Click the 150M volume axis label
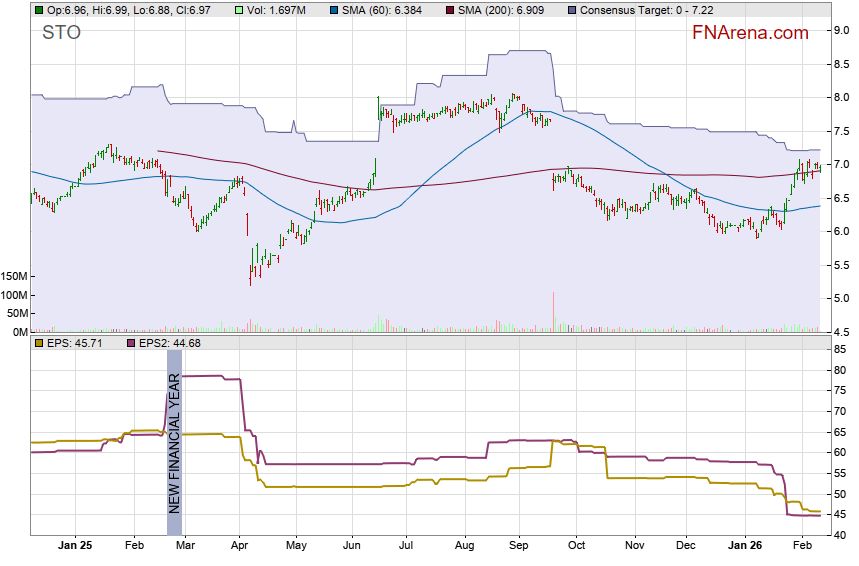Viewport: 859px width, 566px height. click(x=13, y=276)
